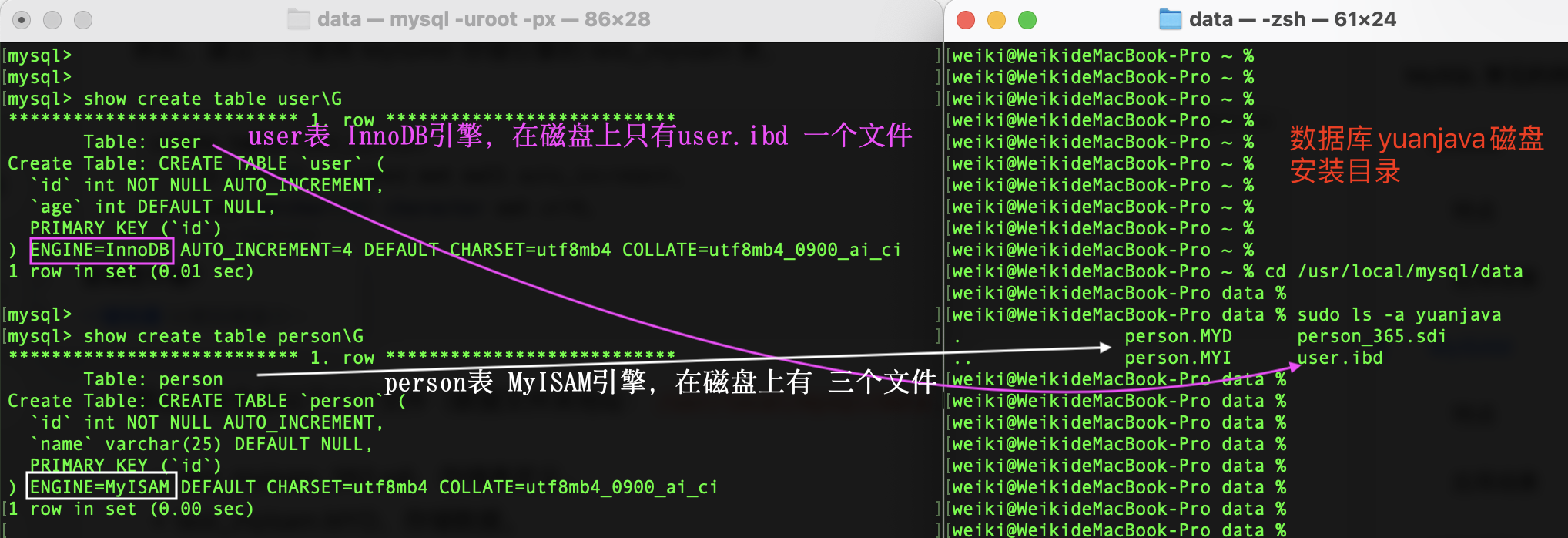This screenshot has height=538, width=1568.
Task: Close the zsh terminal window with red button
Action: (x=966, y=20)
